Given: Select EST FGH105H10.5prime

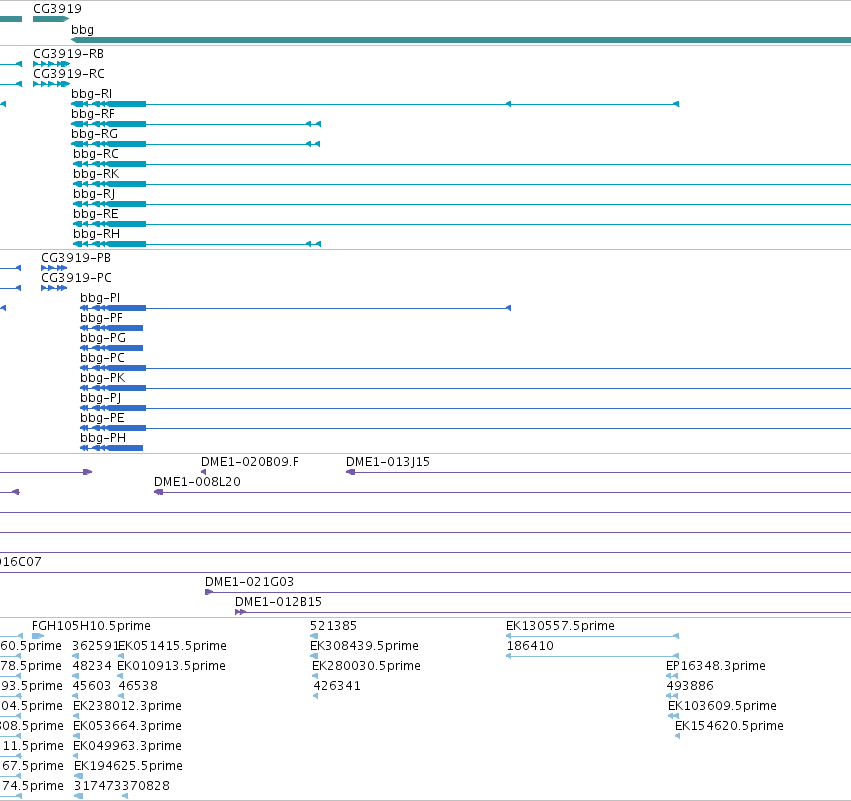Looking at the screenshot, I should click(x=91, y=626).
